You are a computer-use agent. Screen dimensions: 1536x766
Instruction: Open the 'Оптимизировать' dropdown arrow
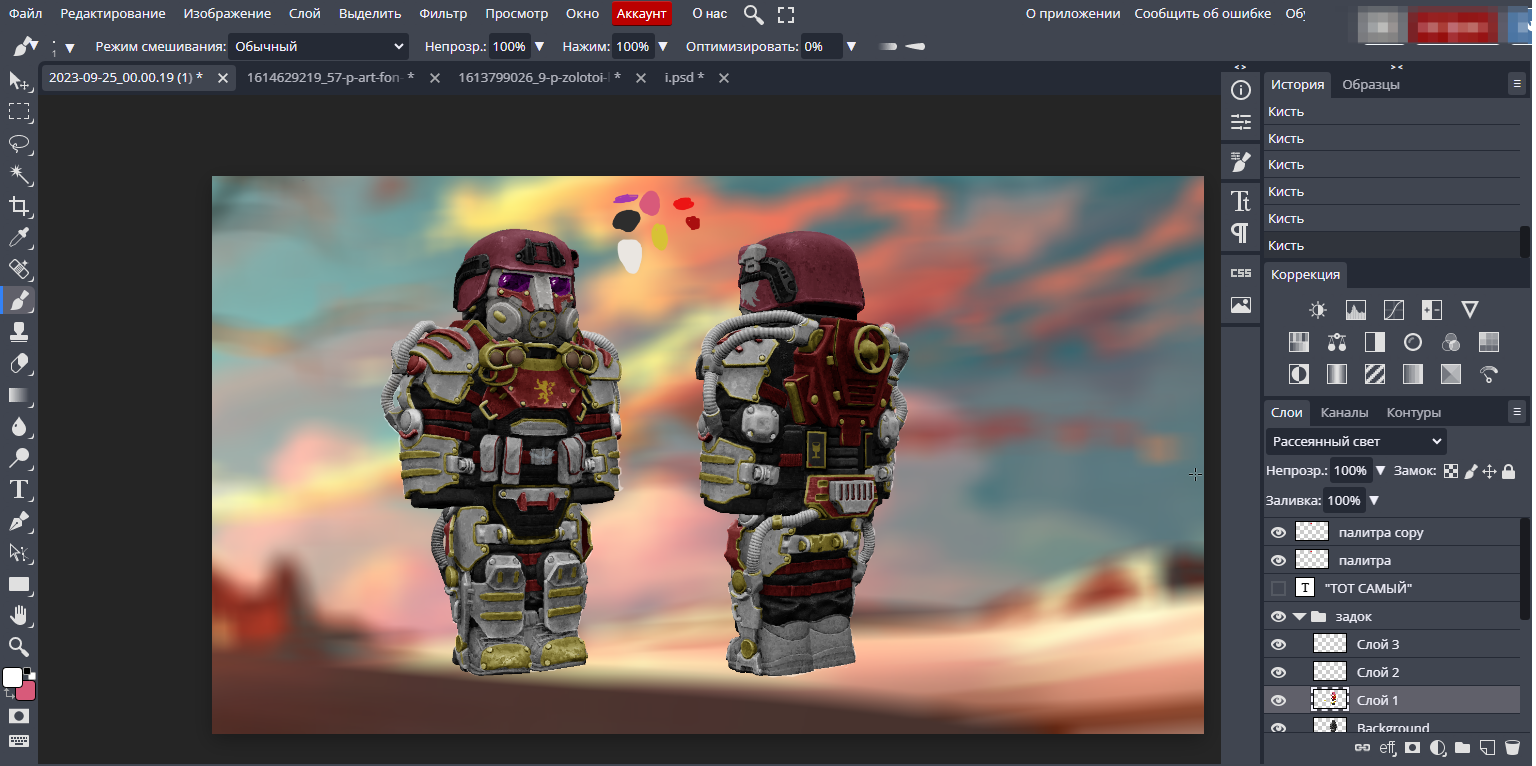click(851, 46)
